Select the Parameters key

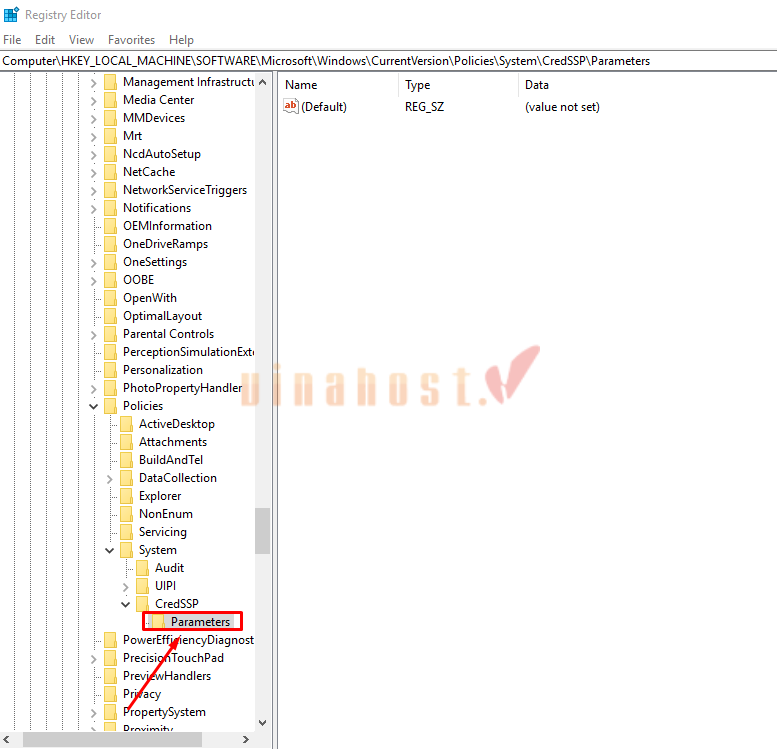tap(200, 622)
